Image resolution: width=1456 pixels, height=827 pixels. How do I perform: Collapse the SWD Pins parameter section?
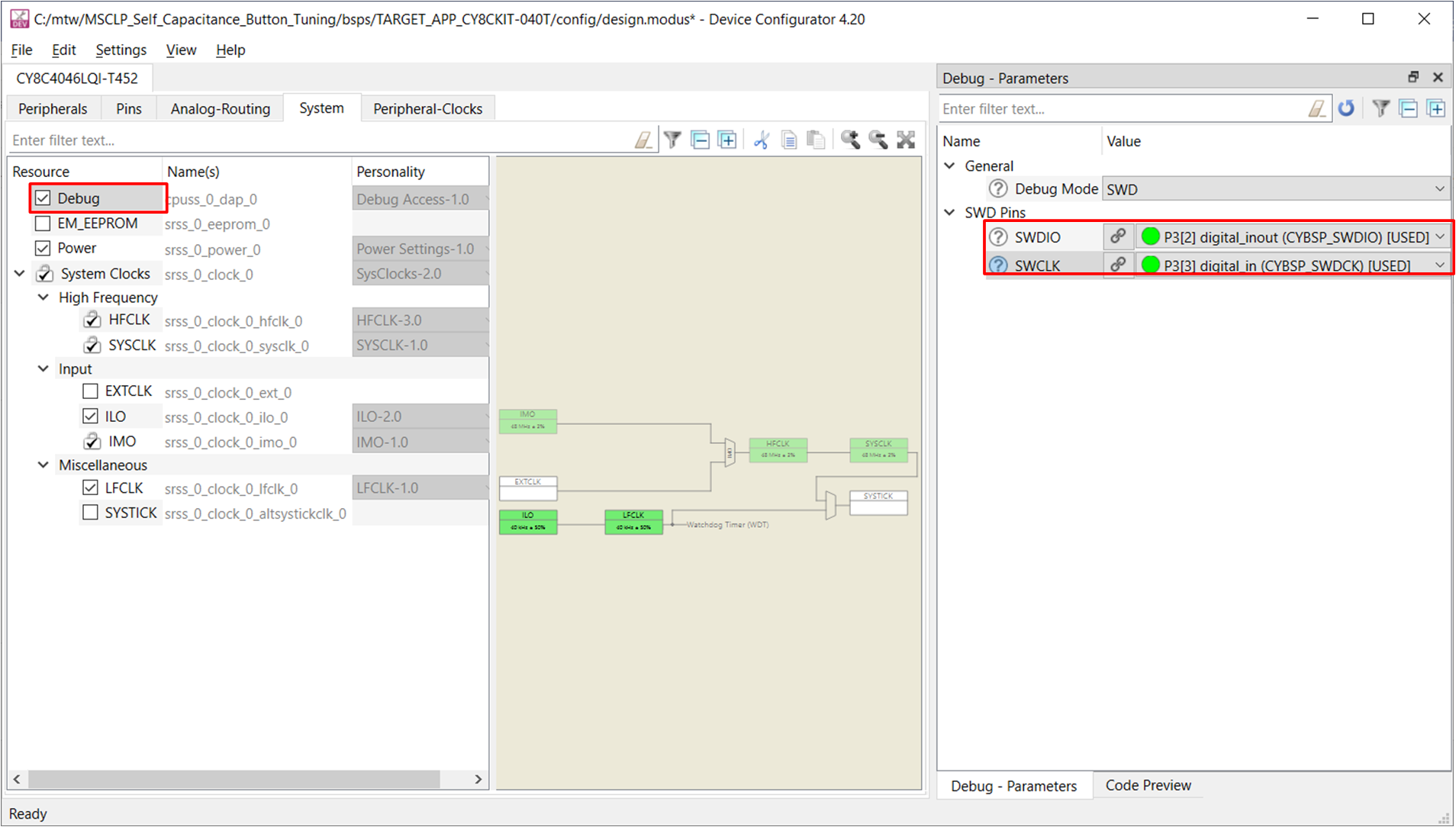tap(950, 212)
